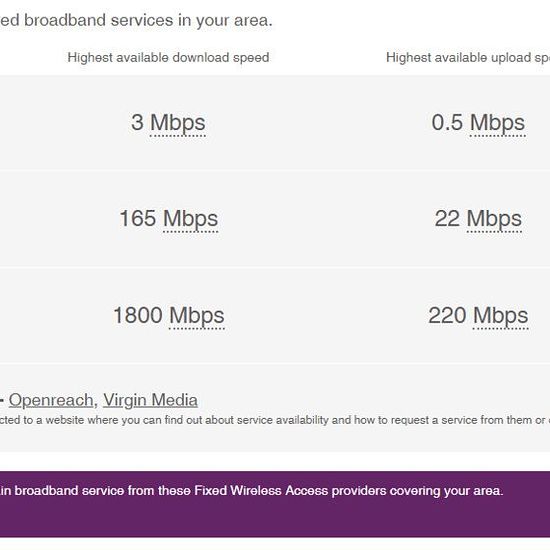
Task: Click the broadband services in your area heading
Action: (136, 20)
